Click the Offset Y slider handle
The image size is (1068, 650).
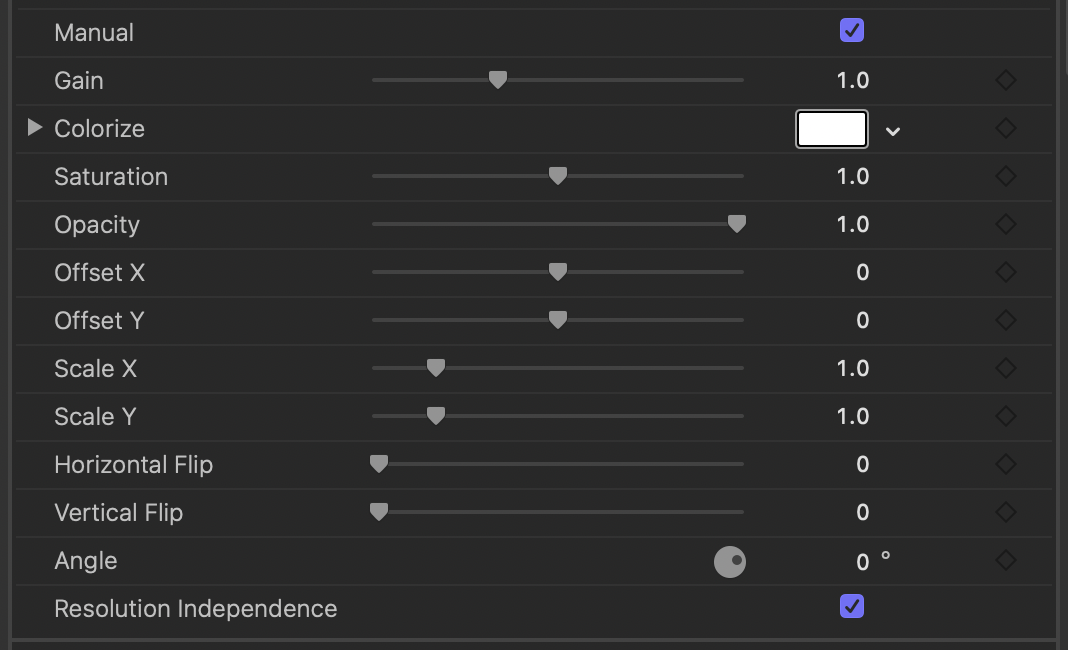pyautogui.click(x=558, y=320)
